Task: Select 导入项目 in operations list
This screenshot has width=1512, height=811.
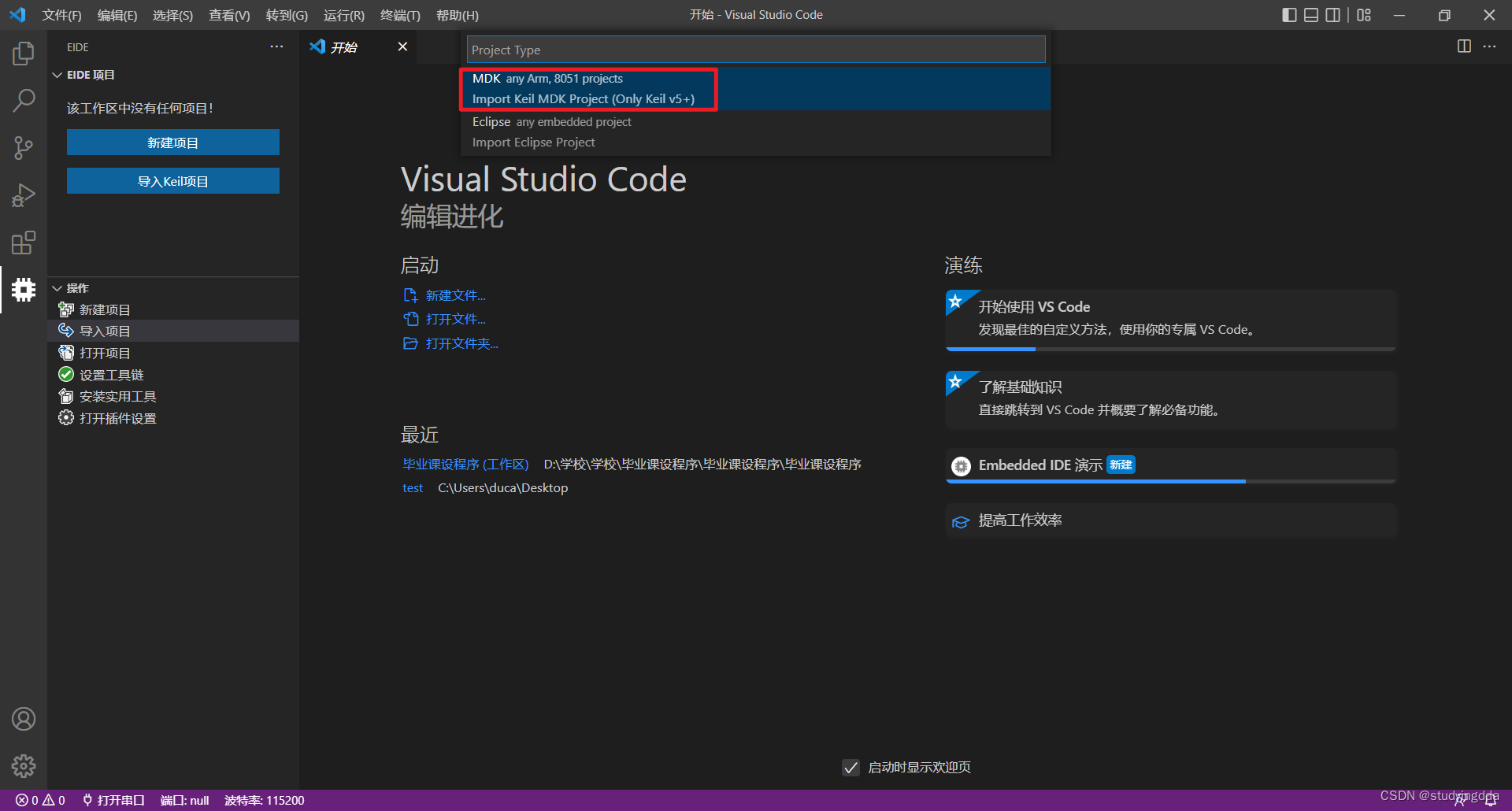Action: pyautogui.click(x=173, y=331)
